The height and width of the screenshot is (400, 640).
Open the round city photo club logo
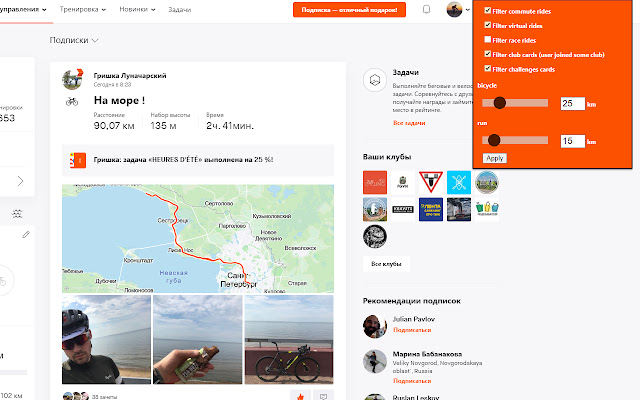pyautogui.click(x=487, y=182)
